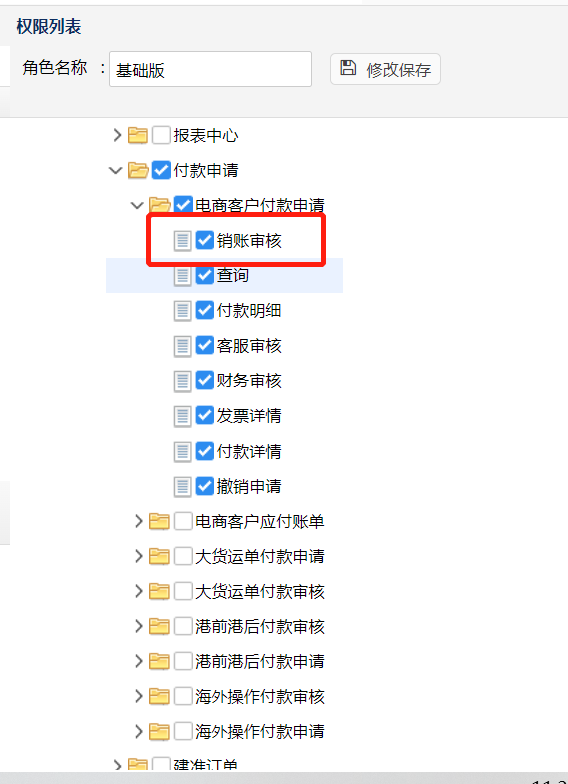Click the document icon beside 发票详情
The width and height of the screenshot is (568, 784).
click(182, 416)
